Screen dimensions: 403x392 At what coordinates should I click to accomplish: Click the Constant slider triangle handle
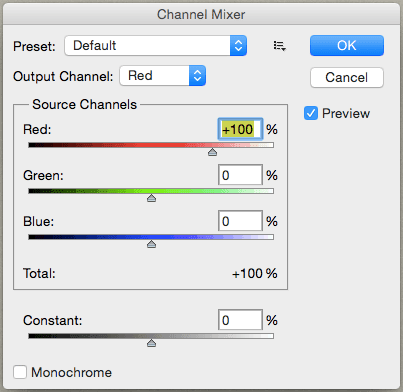151,343
